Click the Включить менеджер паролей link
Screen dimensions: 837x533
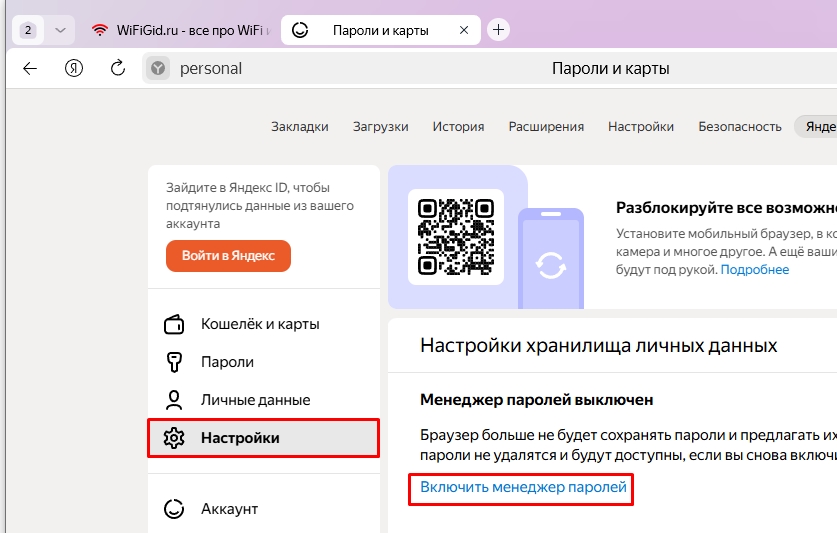[x=523, y=487]
